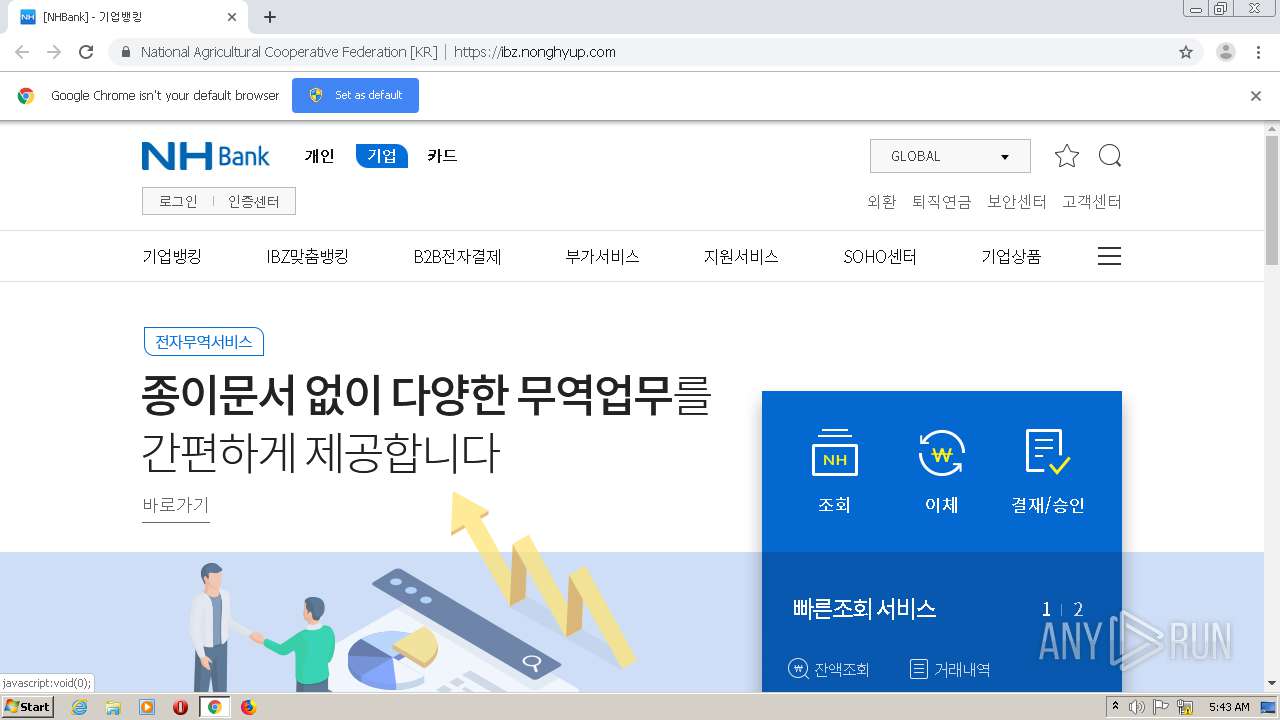Viewport: 1280px width, 720px height.
Task: Open the media player taskbar icon
Action: coord(147,707)
